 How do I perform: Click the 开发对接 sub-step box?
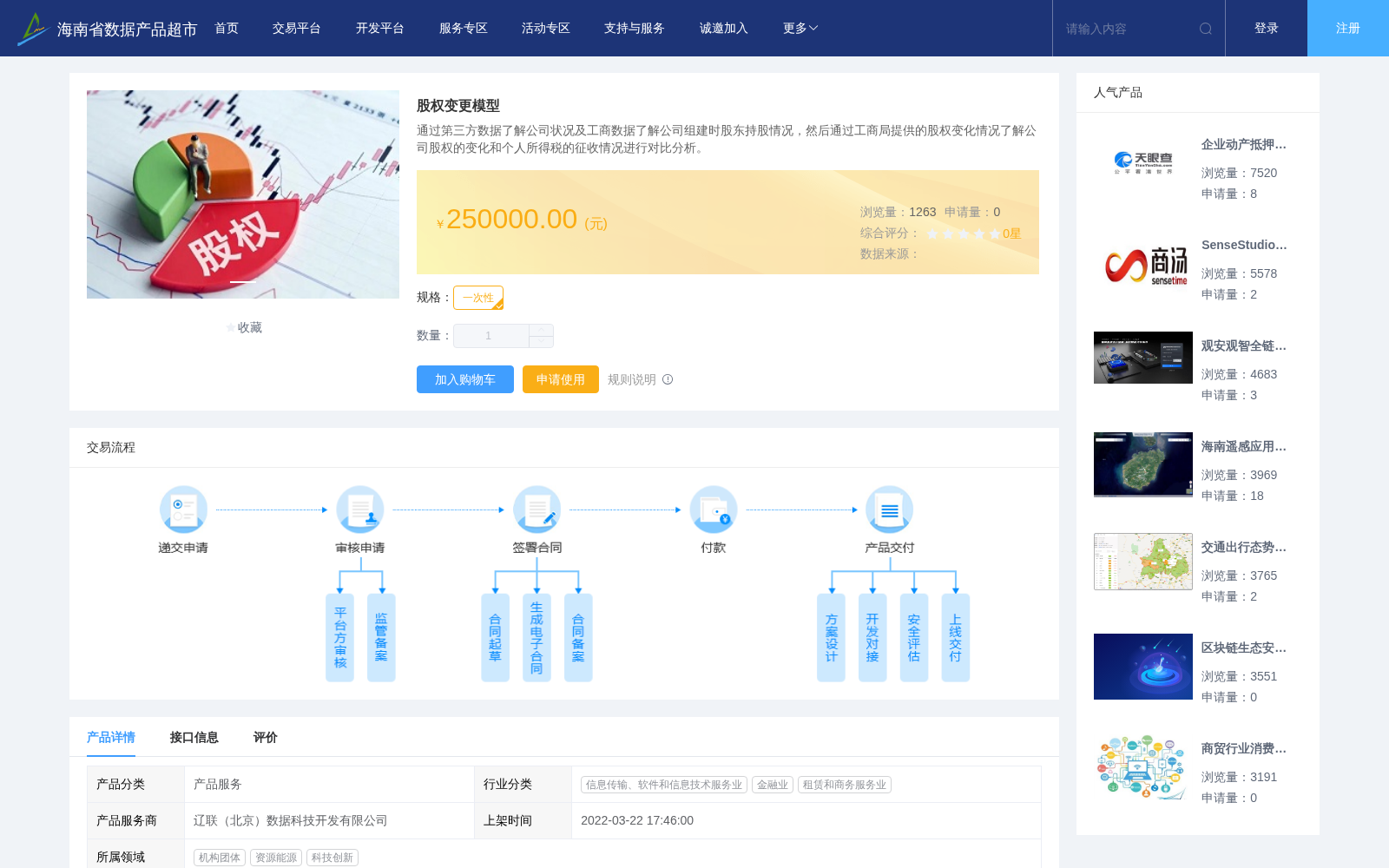(x=872, y=638)
